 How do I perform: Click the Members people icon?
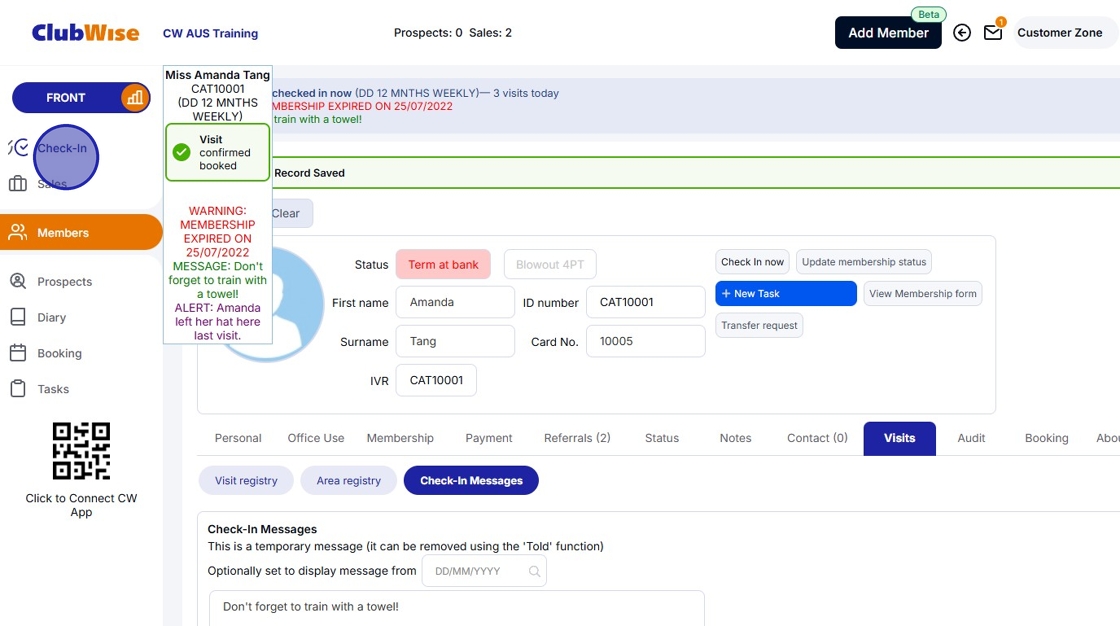(18, 232)
